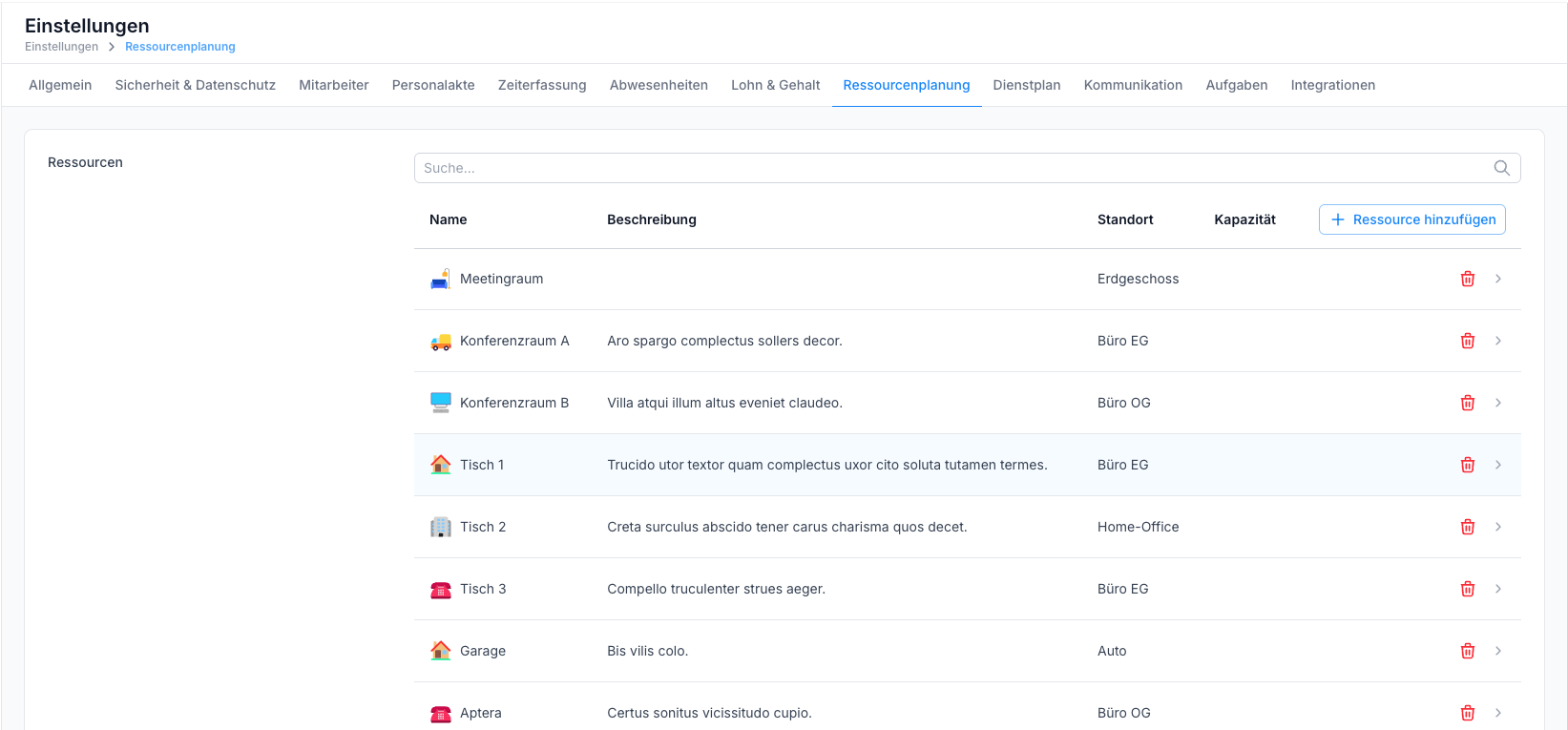Delete the Aptera resource
1568x730 pixels.
tap(1468, 713)
